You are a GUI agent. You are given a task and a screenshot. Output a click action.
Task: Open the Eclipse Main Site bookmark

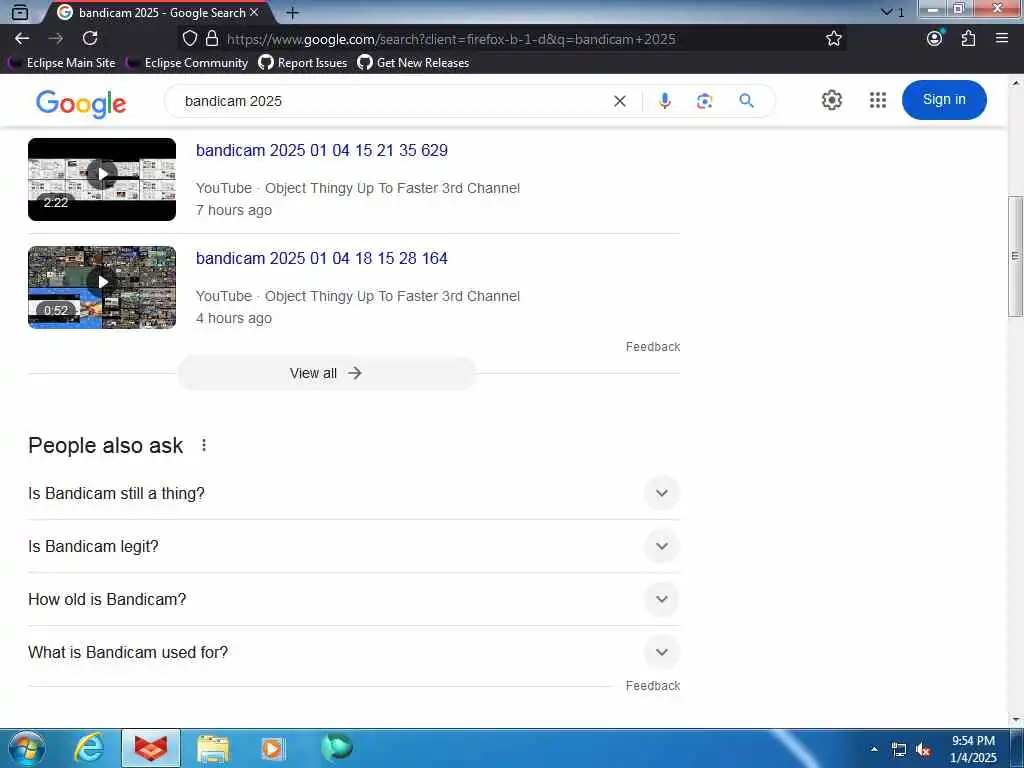(62, 63)
